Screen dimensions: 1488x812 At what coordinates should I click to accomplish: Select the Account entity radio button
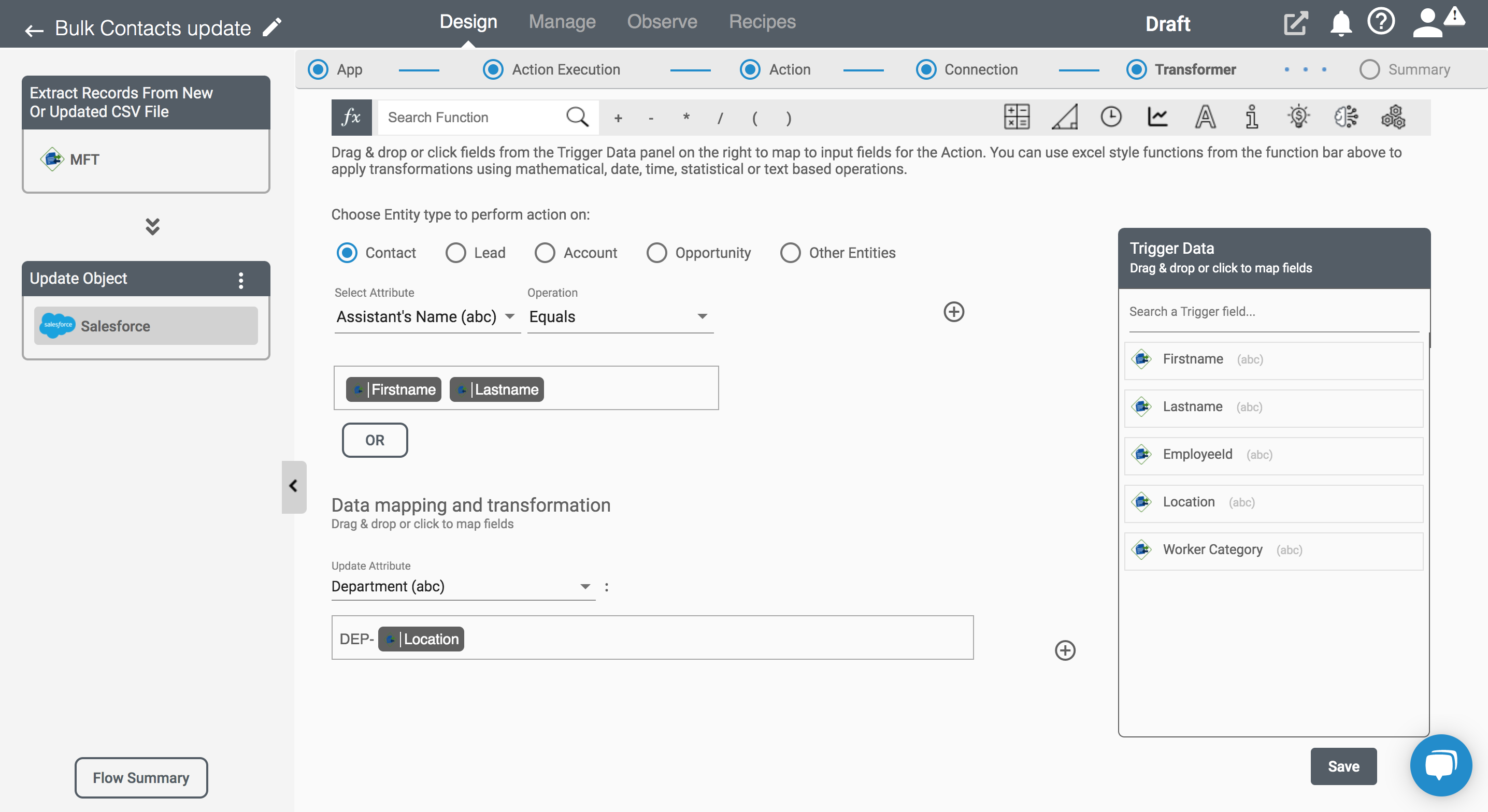(545, 253)
